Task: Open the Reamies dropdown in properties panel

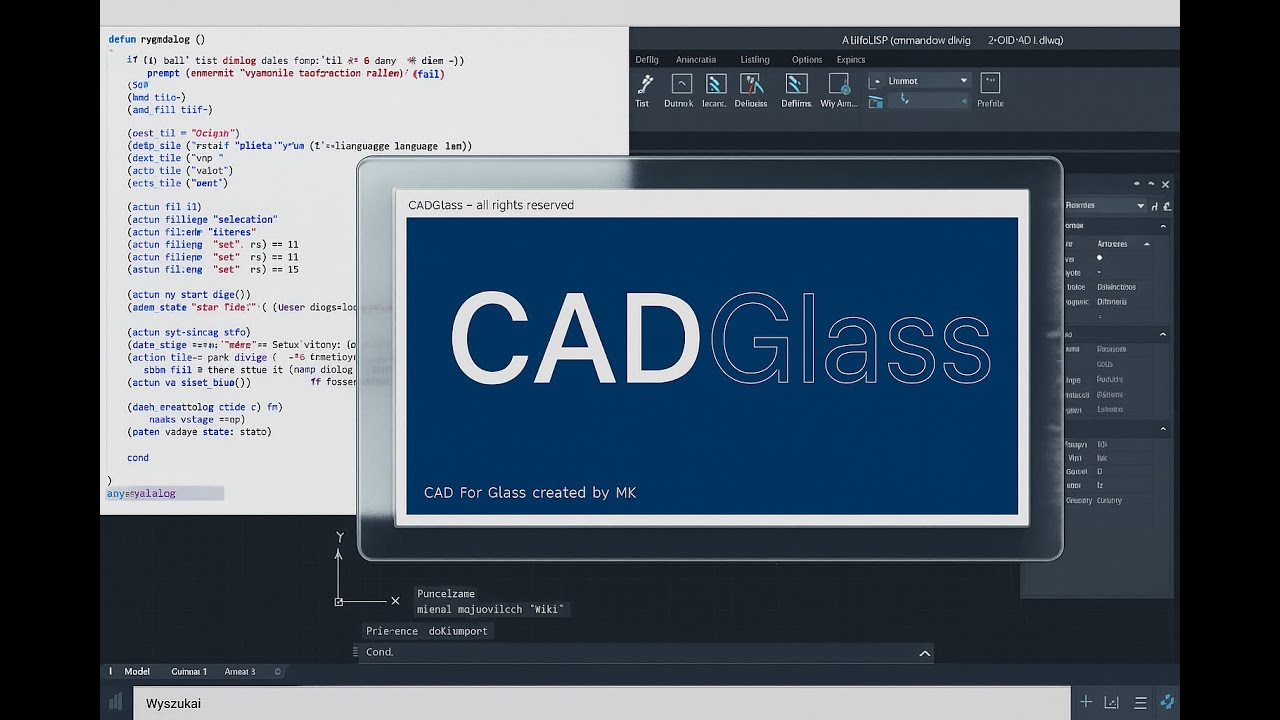Action: 1106,205
